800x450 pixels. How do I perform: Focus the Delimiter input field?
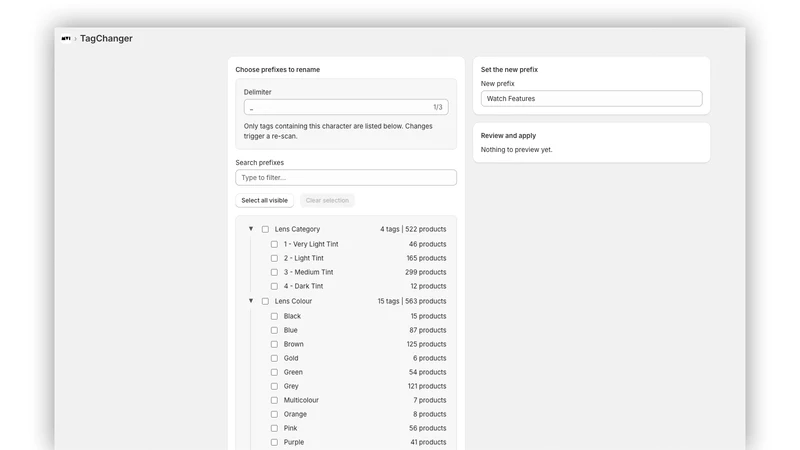click(x=346, y=107)
